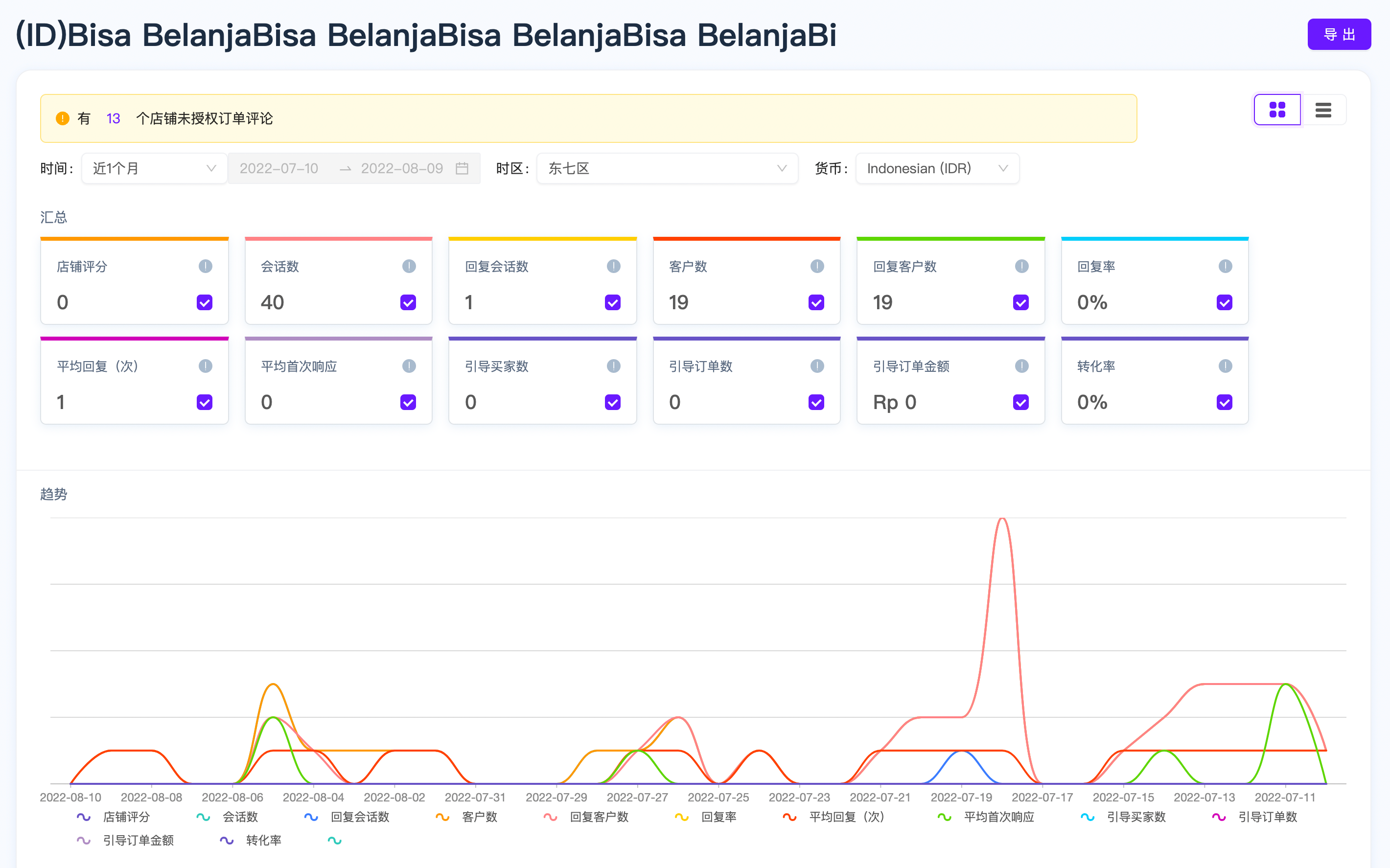
Task: Toggle 回复会话数 series in chart legend
Action: pos(346,817)
